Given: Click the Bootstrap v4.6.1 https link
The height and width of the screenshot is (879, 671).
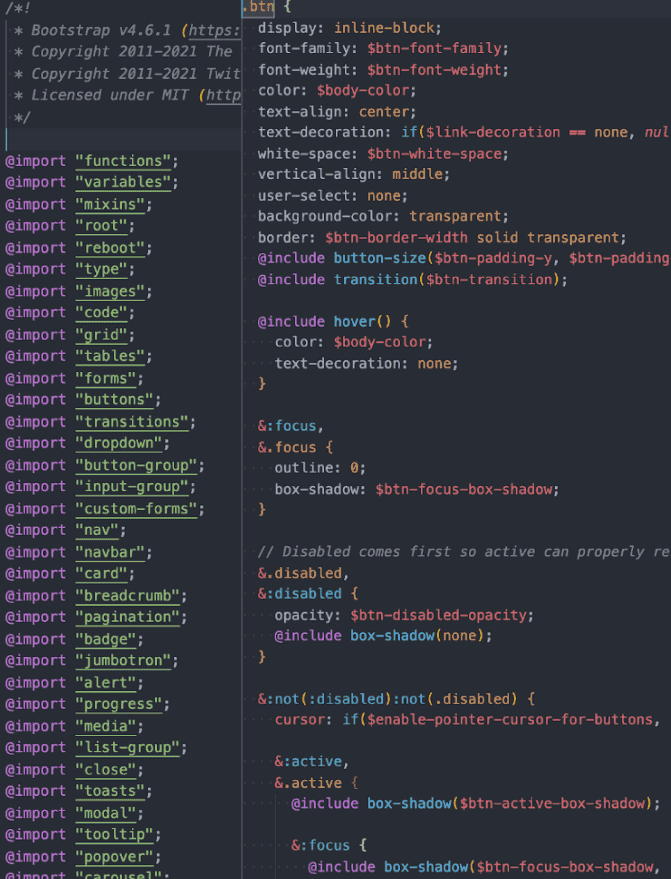Looking at the screenshot, I should 217,30.
